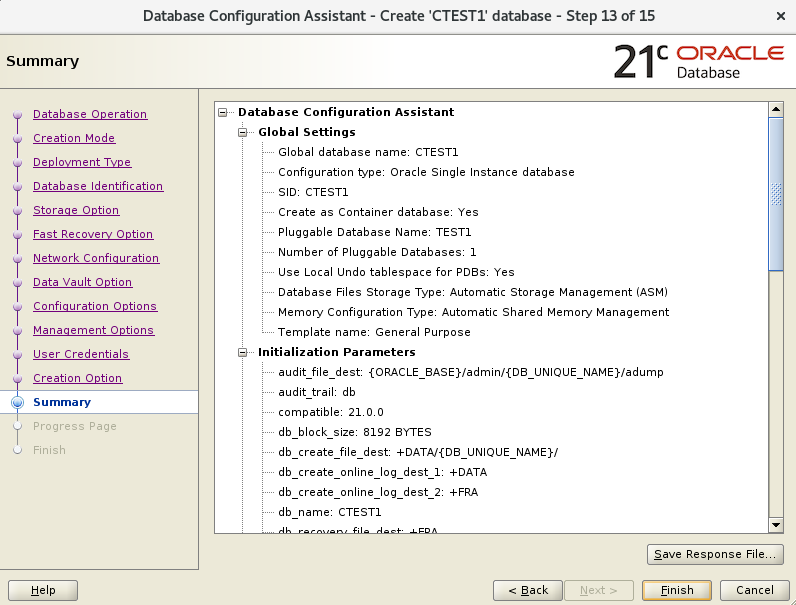Navigate to the Network Configuration step
Viewport: 796px width, 605px height.
coord(96,258)
